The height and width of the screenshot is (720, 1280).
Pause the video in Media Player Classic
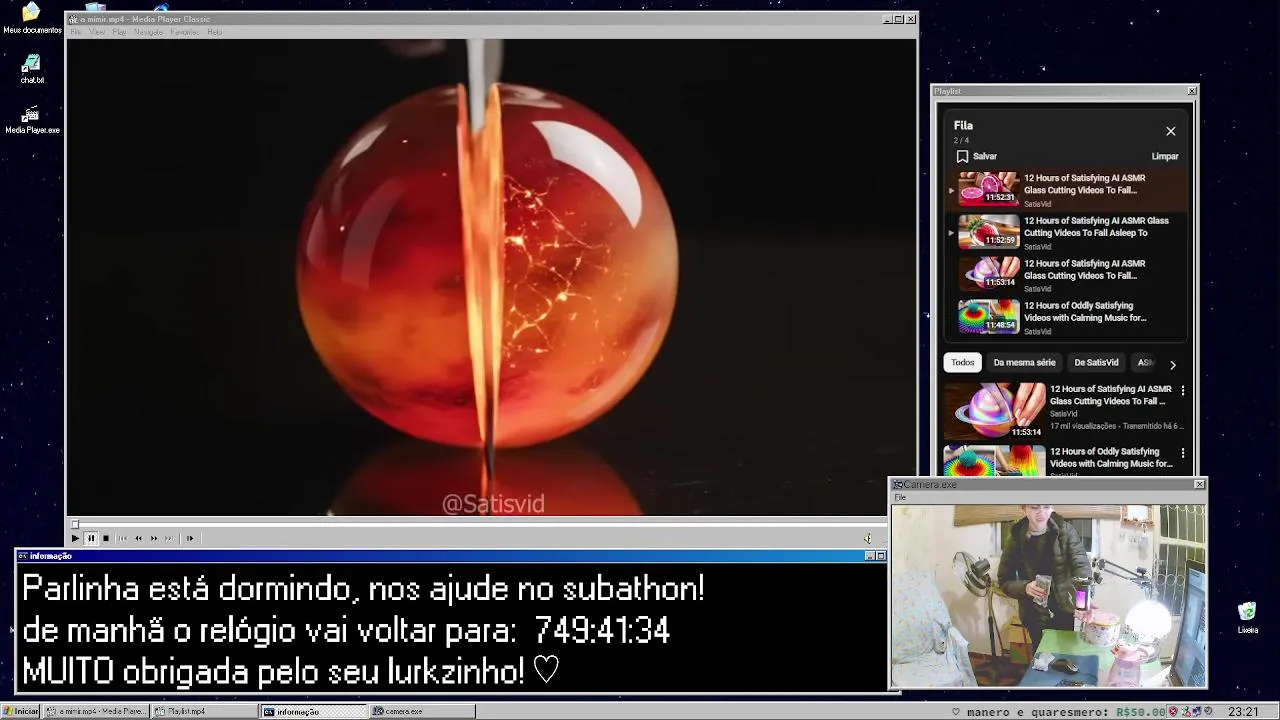tap(90, 538)
